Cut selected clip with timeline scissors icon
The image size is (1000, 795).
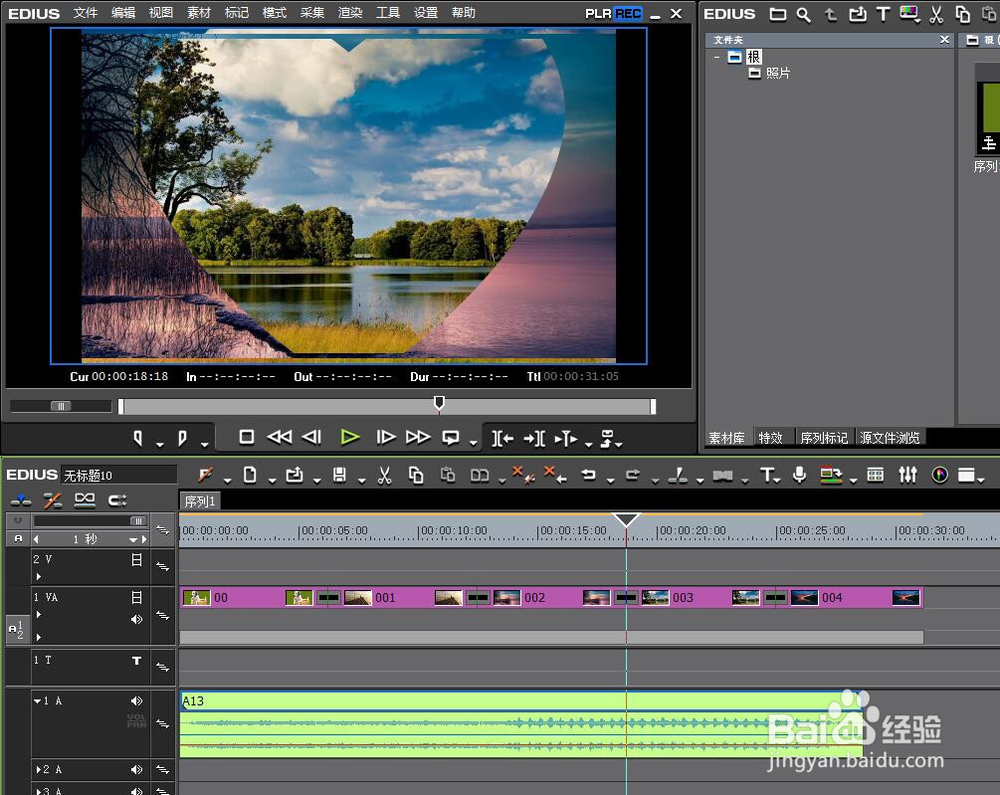point(384,475)
